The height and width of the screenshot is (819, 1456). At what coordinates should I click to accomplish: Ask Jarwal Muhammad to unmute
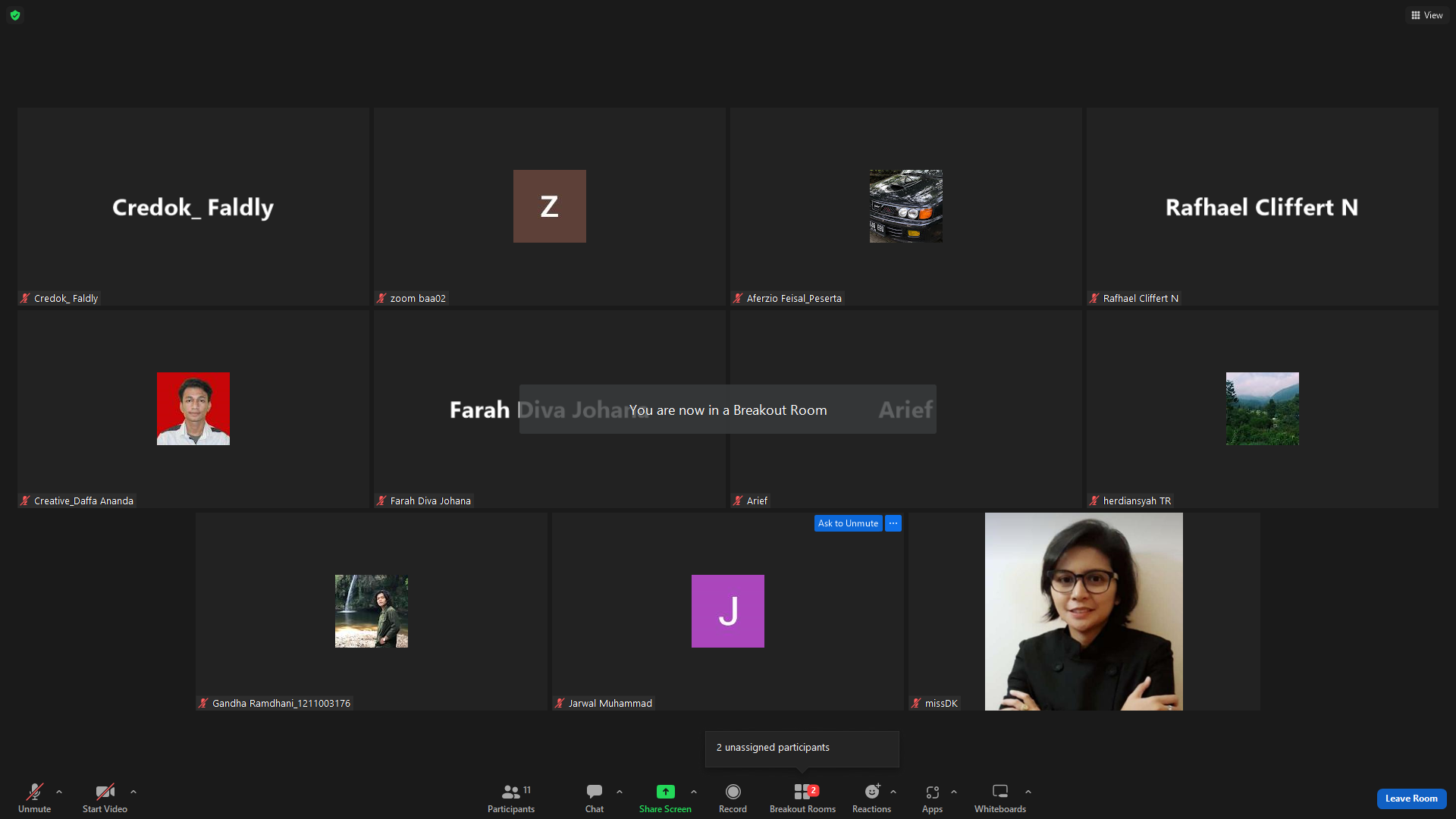pyautogui.click(x=848, y=523)
